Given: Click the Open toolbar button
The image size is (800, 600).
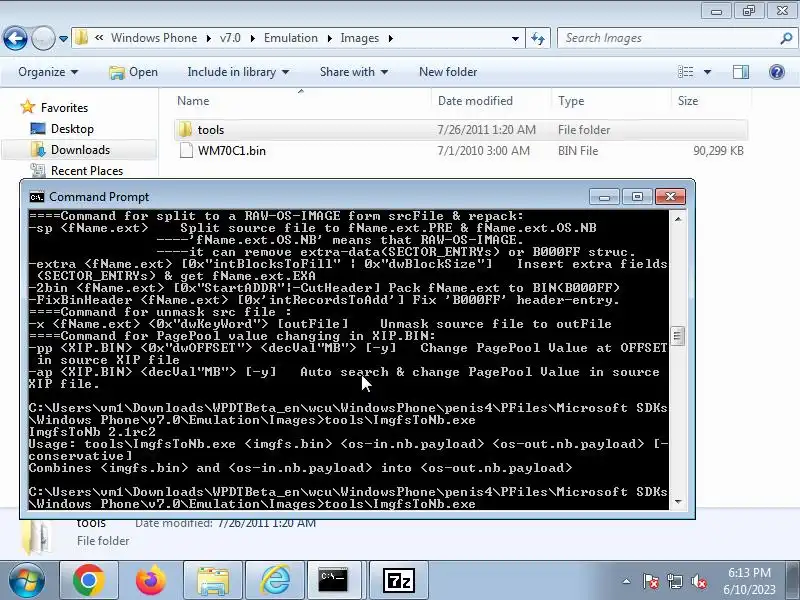Looking at the screenshot, I should 134,72.
